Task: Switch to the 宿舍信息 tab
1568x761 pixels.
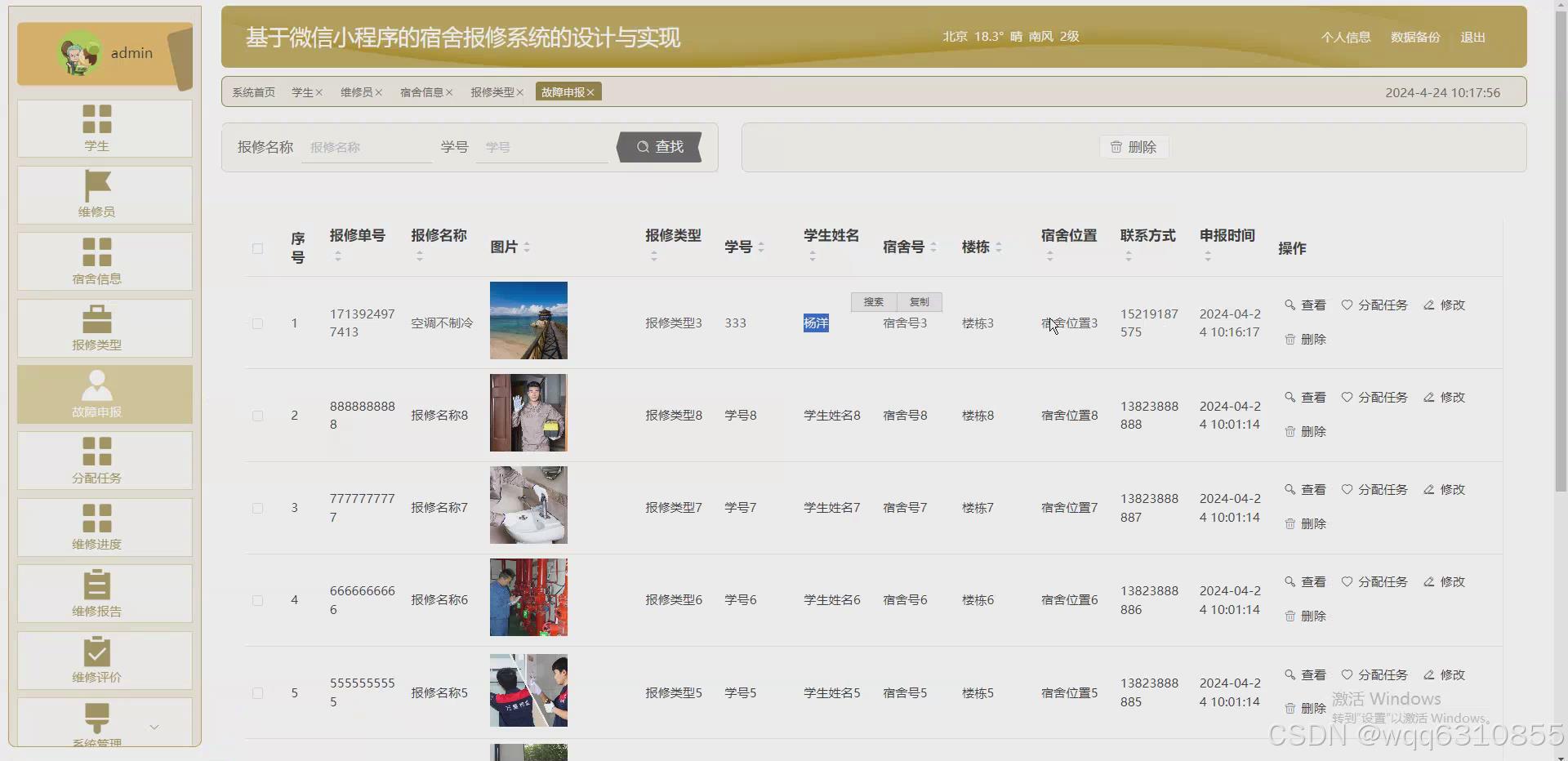Action: click(421, 92)
